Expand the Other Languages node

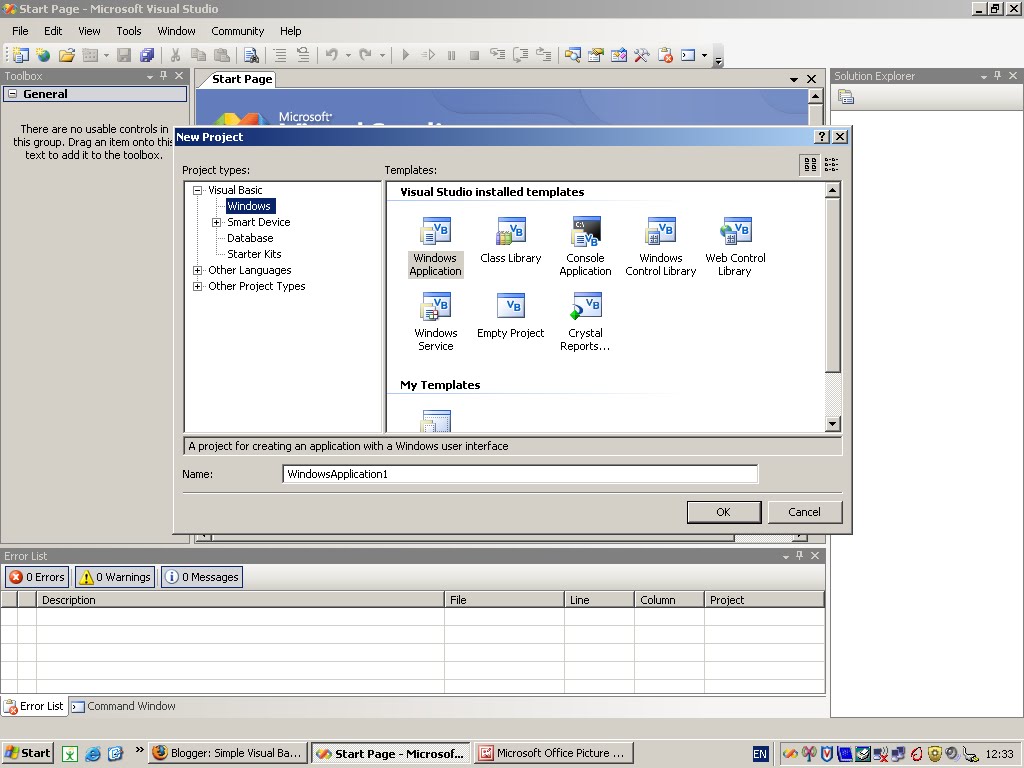click(197, 270)
